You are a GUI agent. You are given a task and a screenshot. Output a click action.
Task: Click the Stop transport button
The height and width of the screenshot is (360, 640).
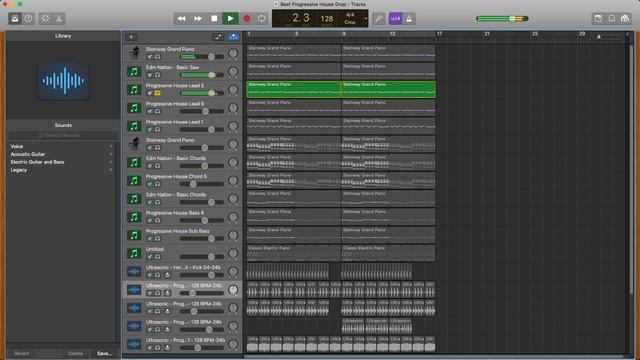click(x=214, y=19)
